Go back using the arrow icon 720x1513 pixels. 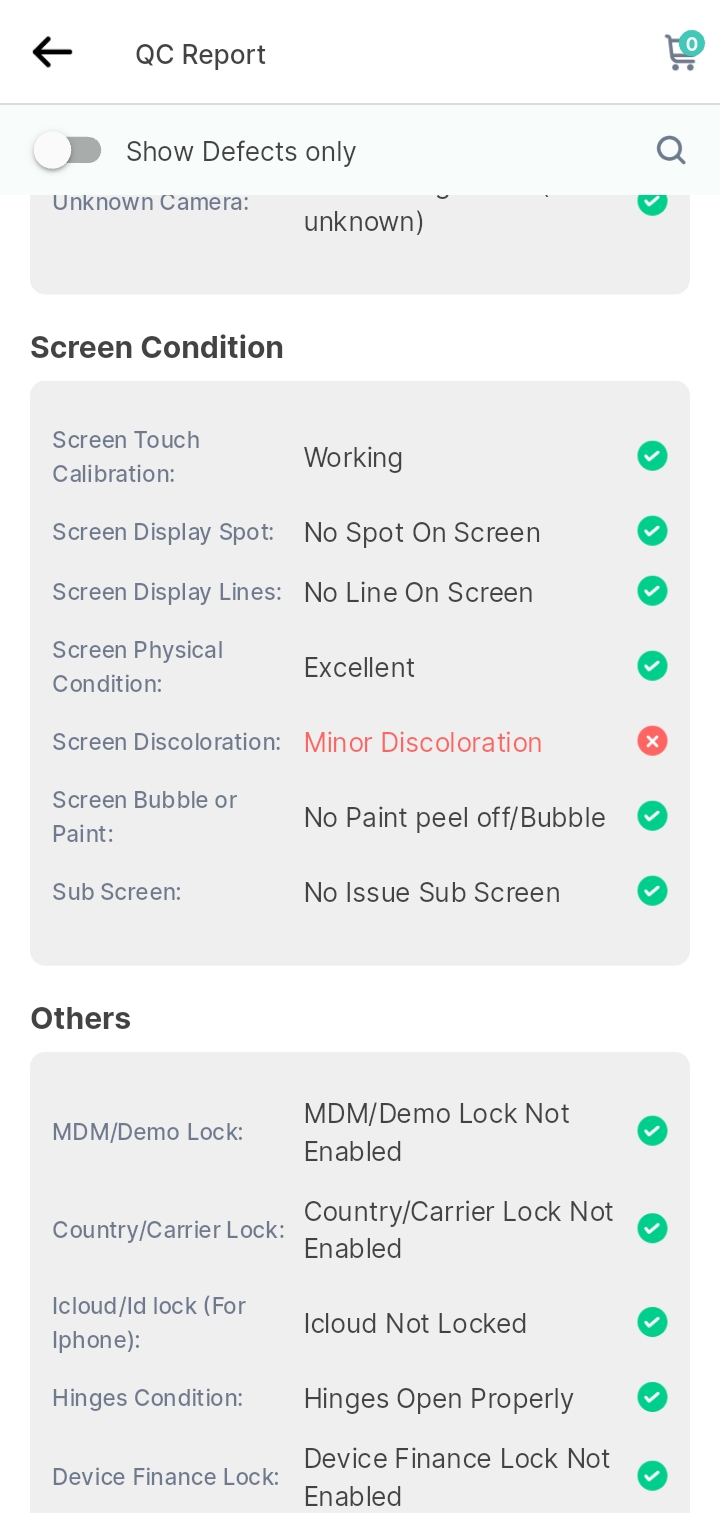tap(52, 52)
